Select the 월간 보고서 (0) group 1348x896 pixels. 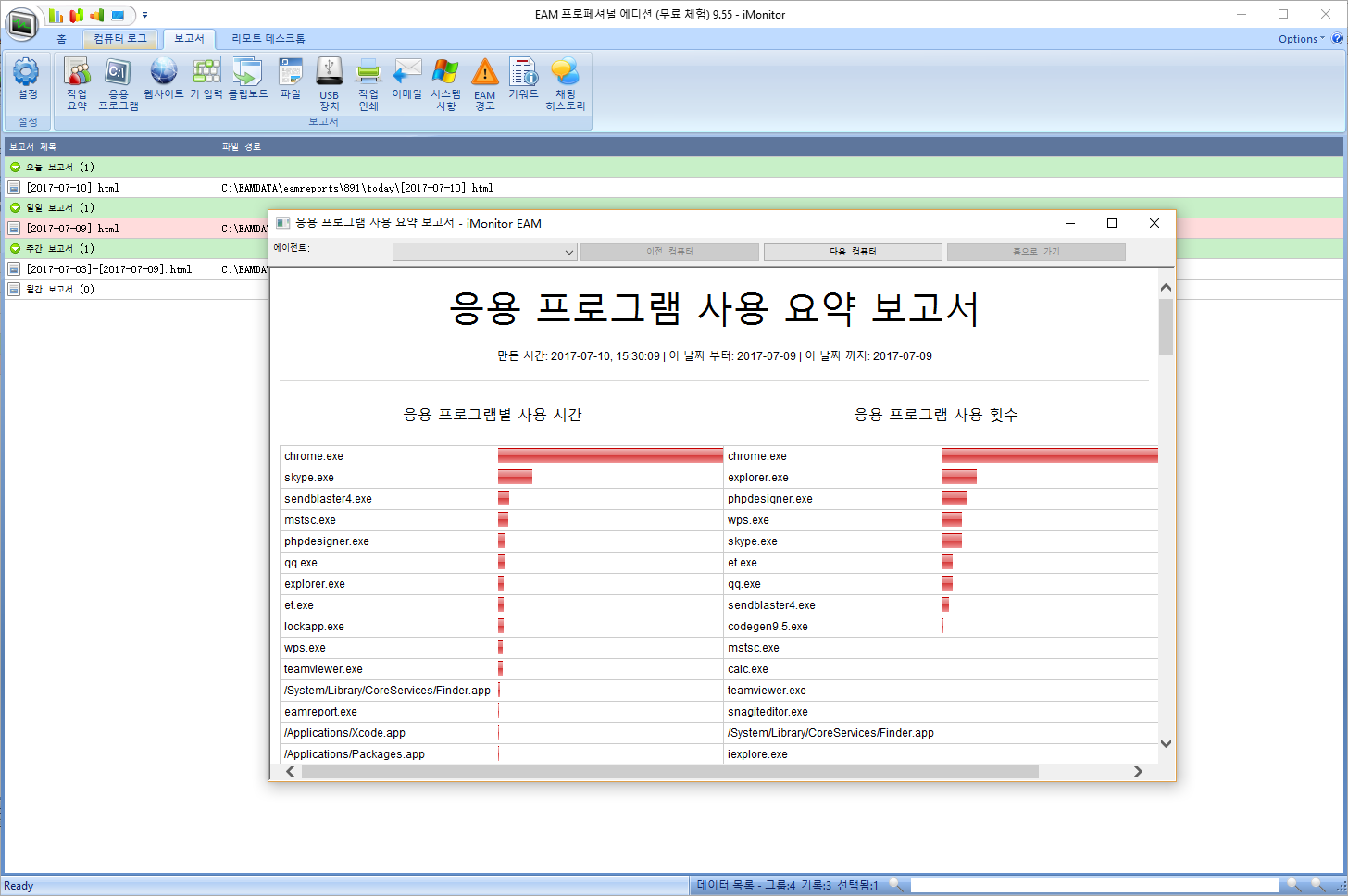point(60,290)
